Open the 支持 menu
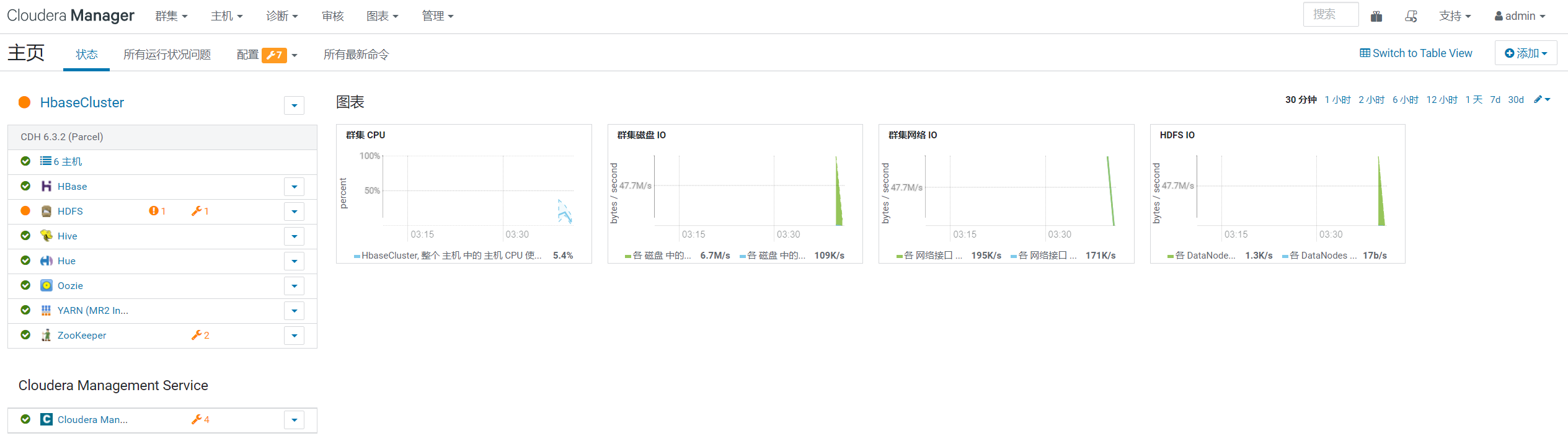 [1455, 16]
